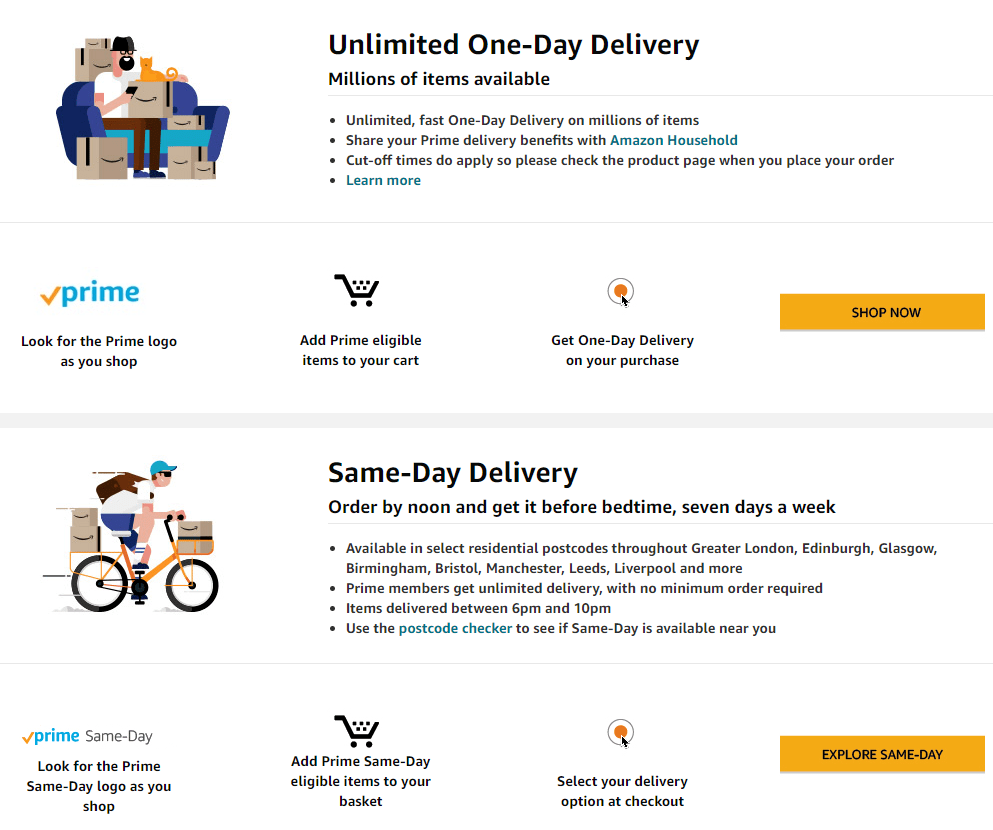Screen dimensions: 993x830
Task: Click the Unlimited One-Day Delivery heading
Action: pyautogui.click(x=514, y=45)
